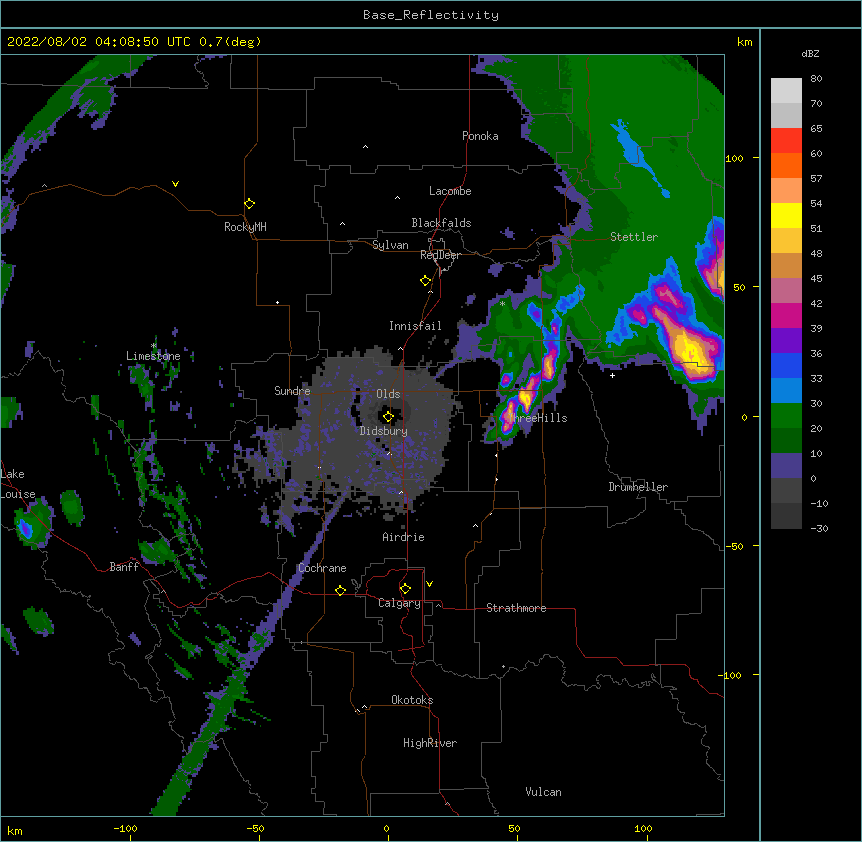The image size is (862, 842).
Task: Click the km unit label at bottom left
Action: (15, 831)
